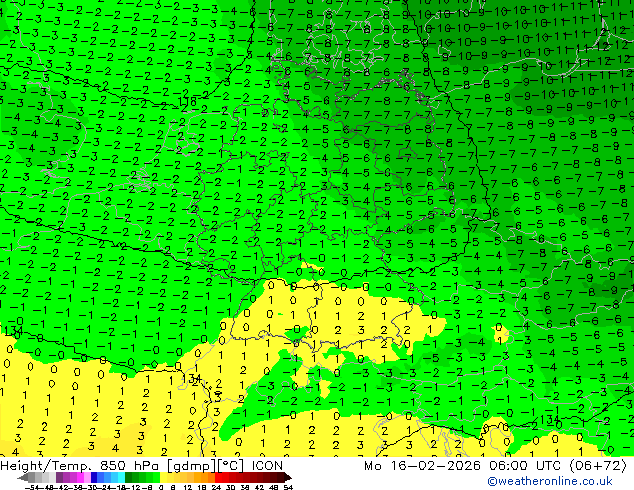Click the grey left arrow end of legend
Screen dimensions: 634x490
click(x=22, y=477)
